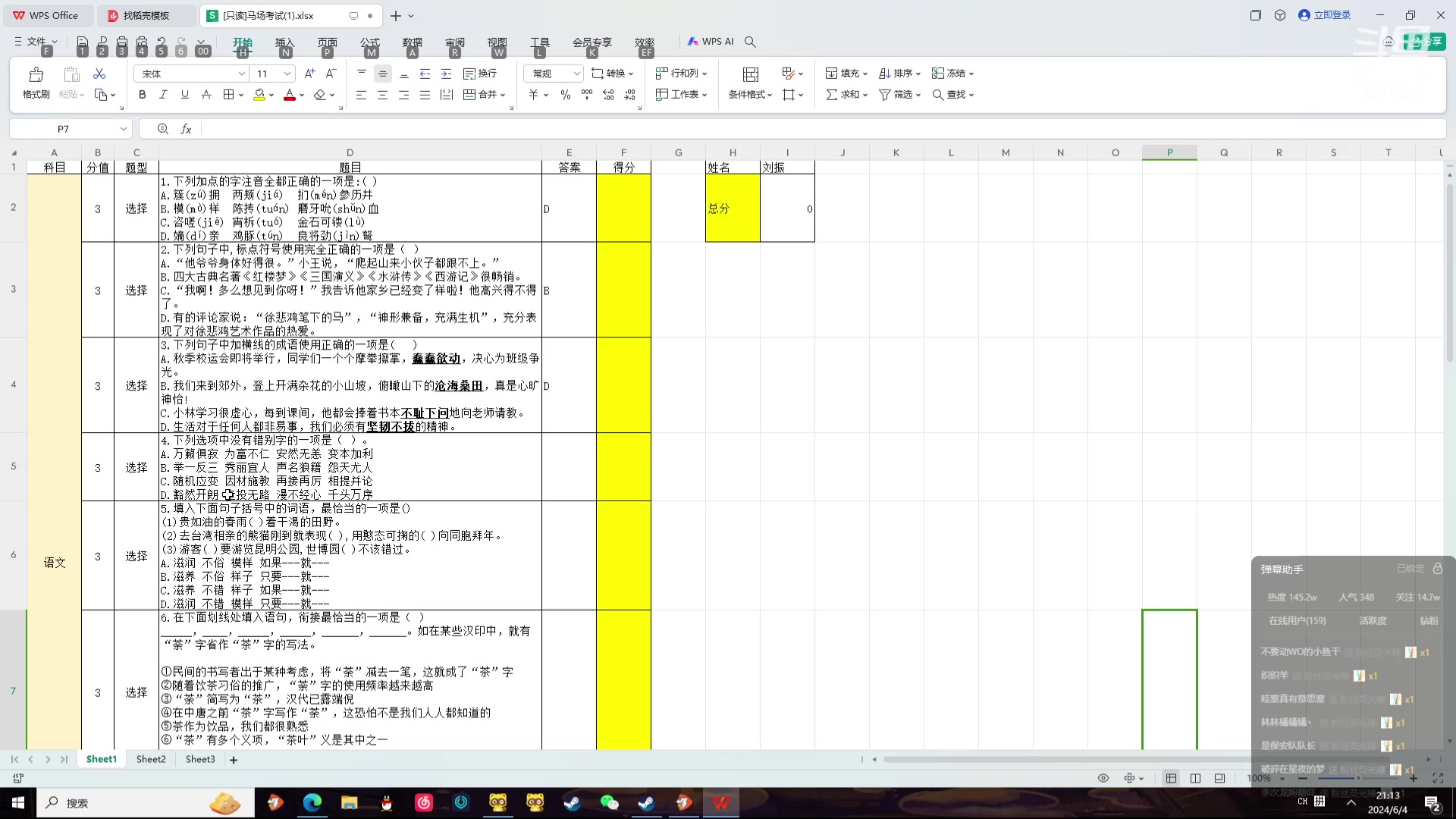Toggle the 弹幕助手 lock switch
The width and height of the screenshot is (1456, 819).
pyautogui.click(x=1437, y=568)
